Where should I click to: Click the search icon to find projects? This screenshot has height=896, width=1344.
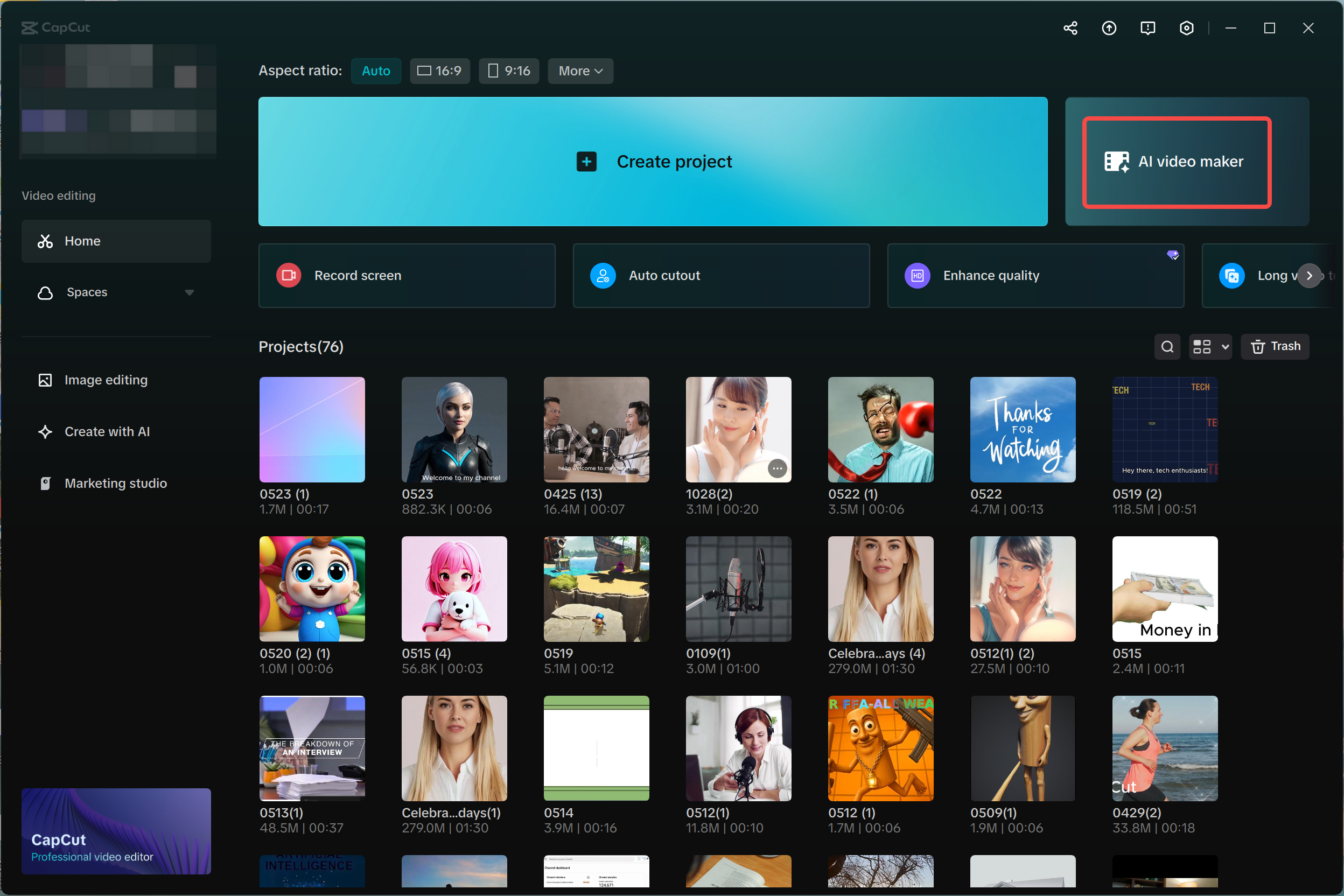point(1167,346)
